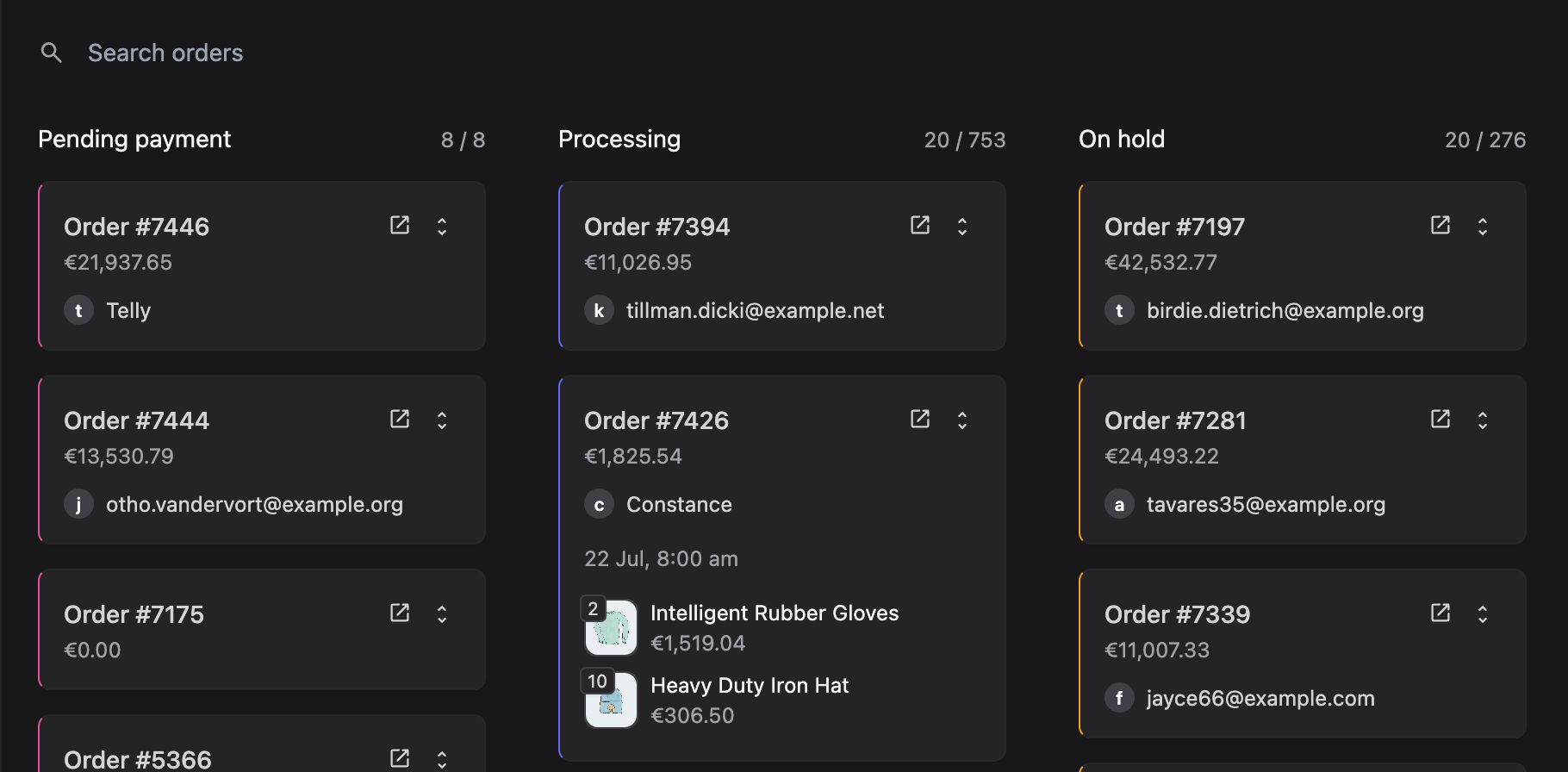Open Order #7175 external link icon
This screenshot has width=1568, height=772.
(x=400, y=613)
